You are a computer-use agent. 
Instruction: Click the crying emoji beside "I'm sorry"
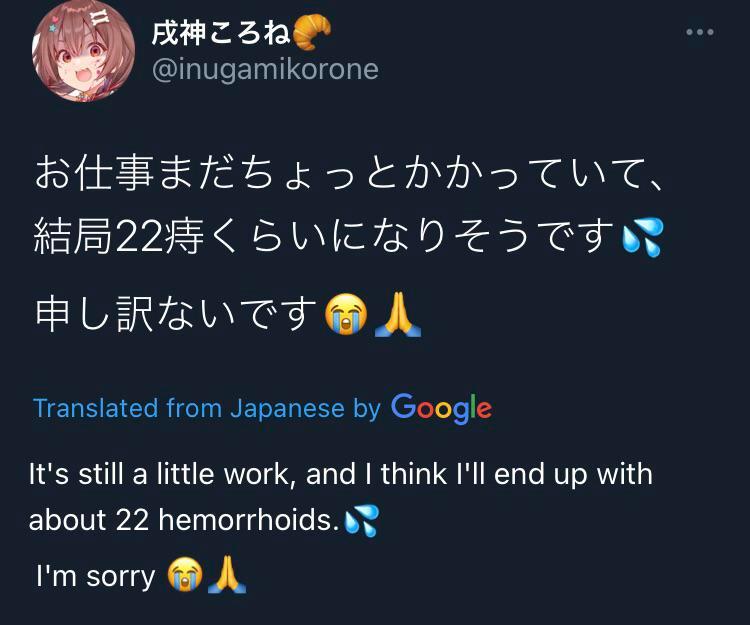coord(185,576)
